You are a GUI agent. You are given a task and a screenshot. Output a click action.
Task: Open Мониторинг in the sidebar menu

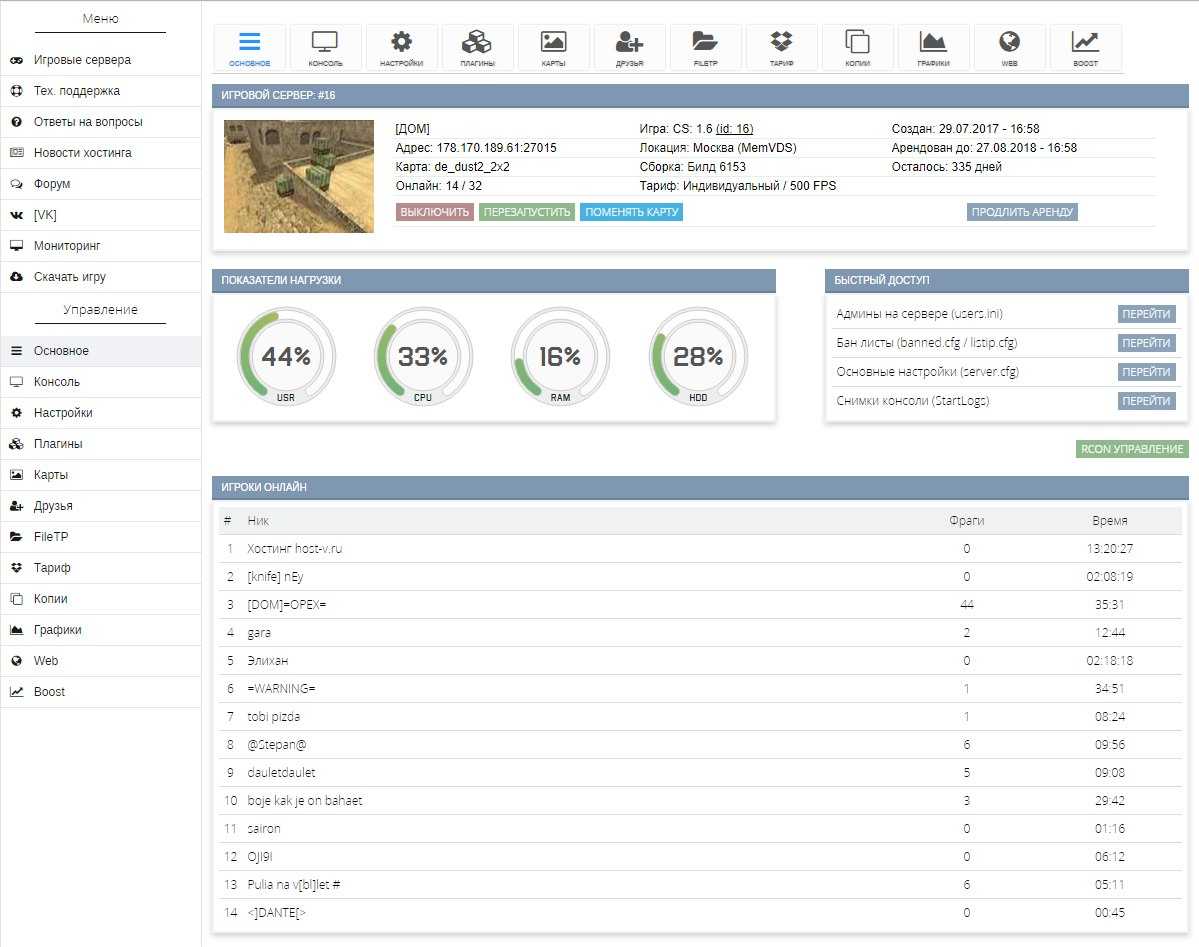(x=67, y=246)
